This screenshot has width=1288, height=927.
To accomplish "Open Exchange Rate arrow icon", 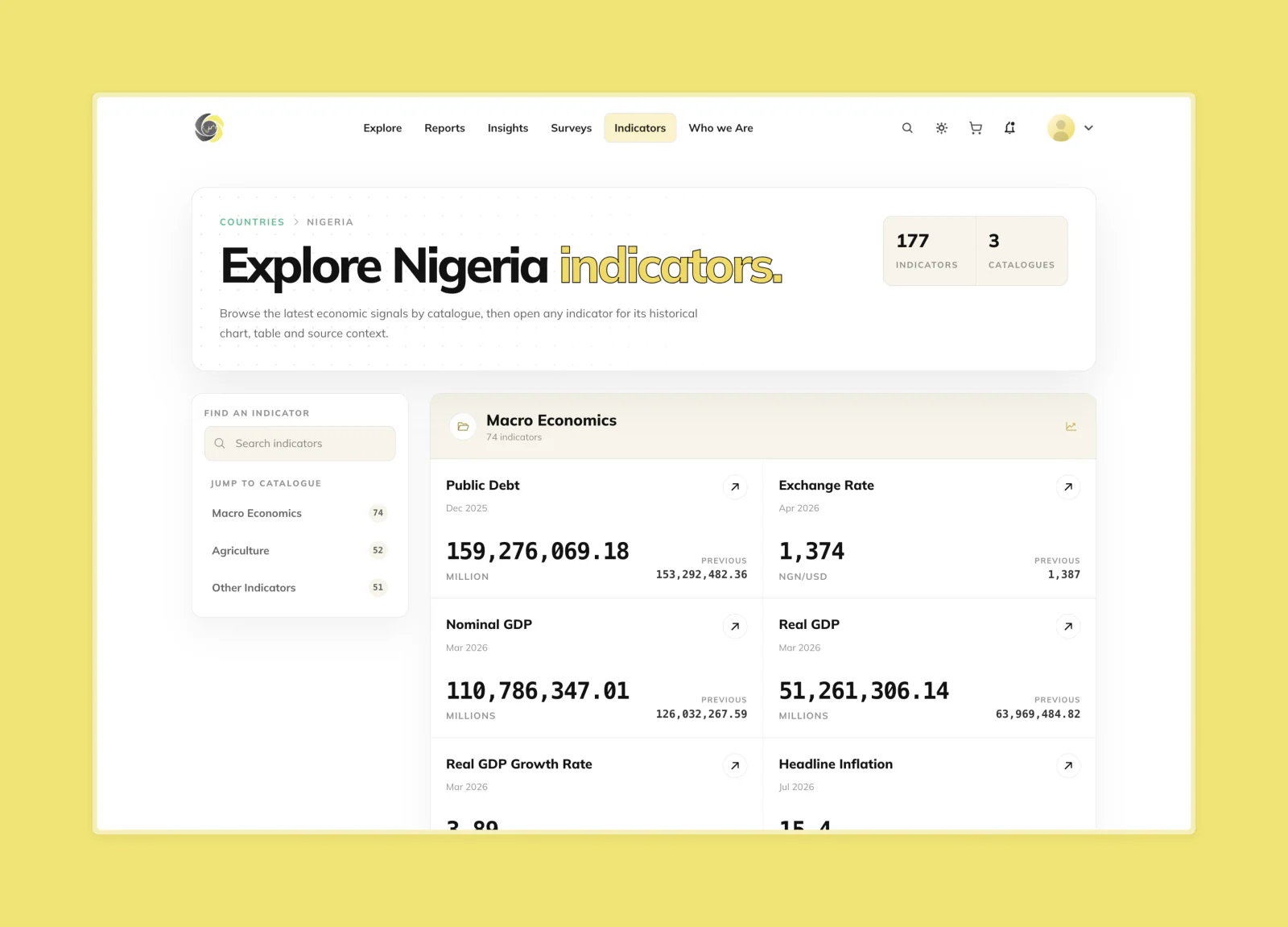I will 1068,486.
